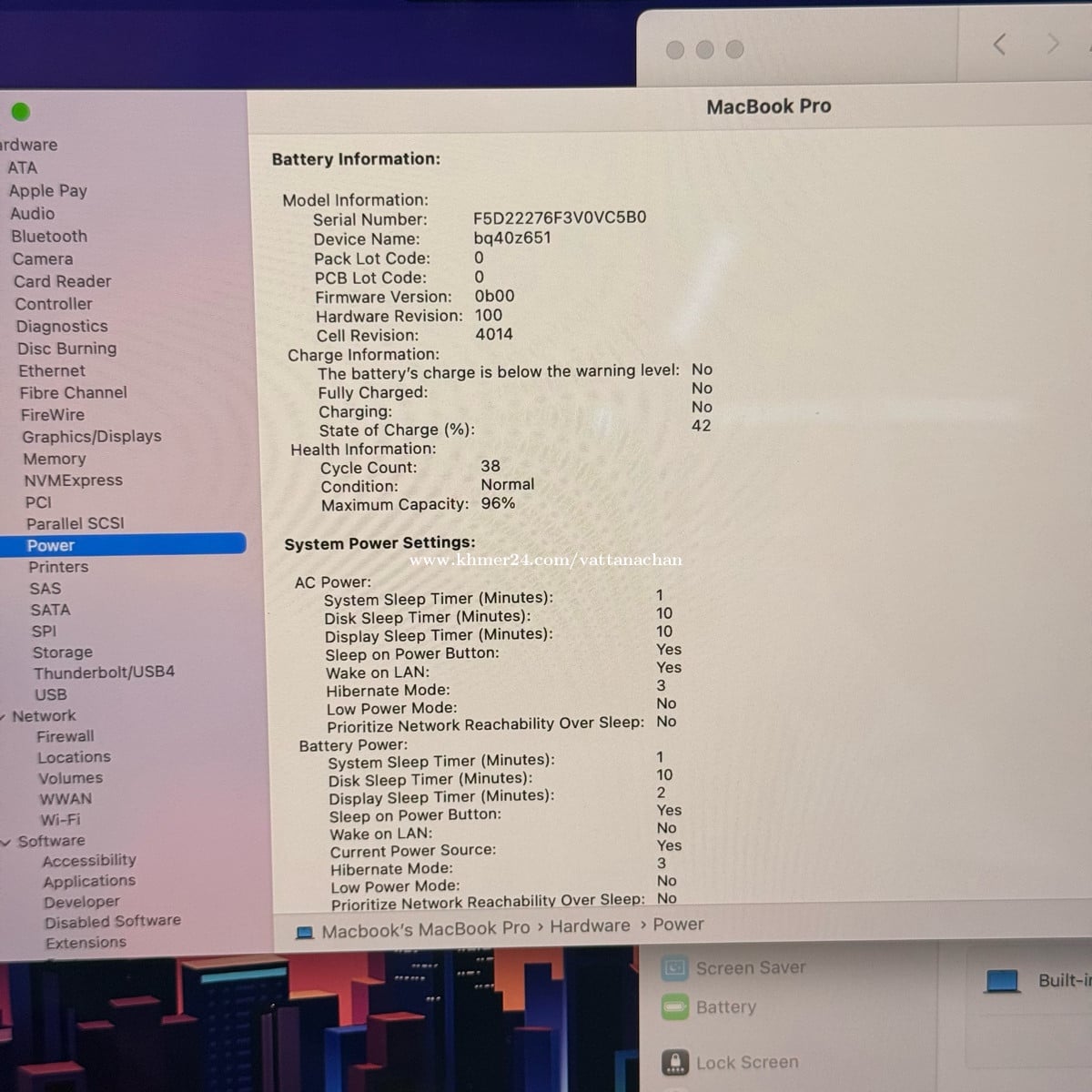Click the battery Serial Number value
This screenshot has width=1092, height=1092.
click(x=560, y=217)
